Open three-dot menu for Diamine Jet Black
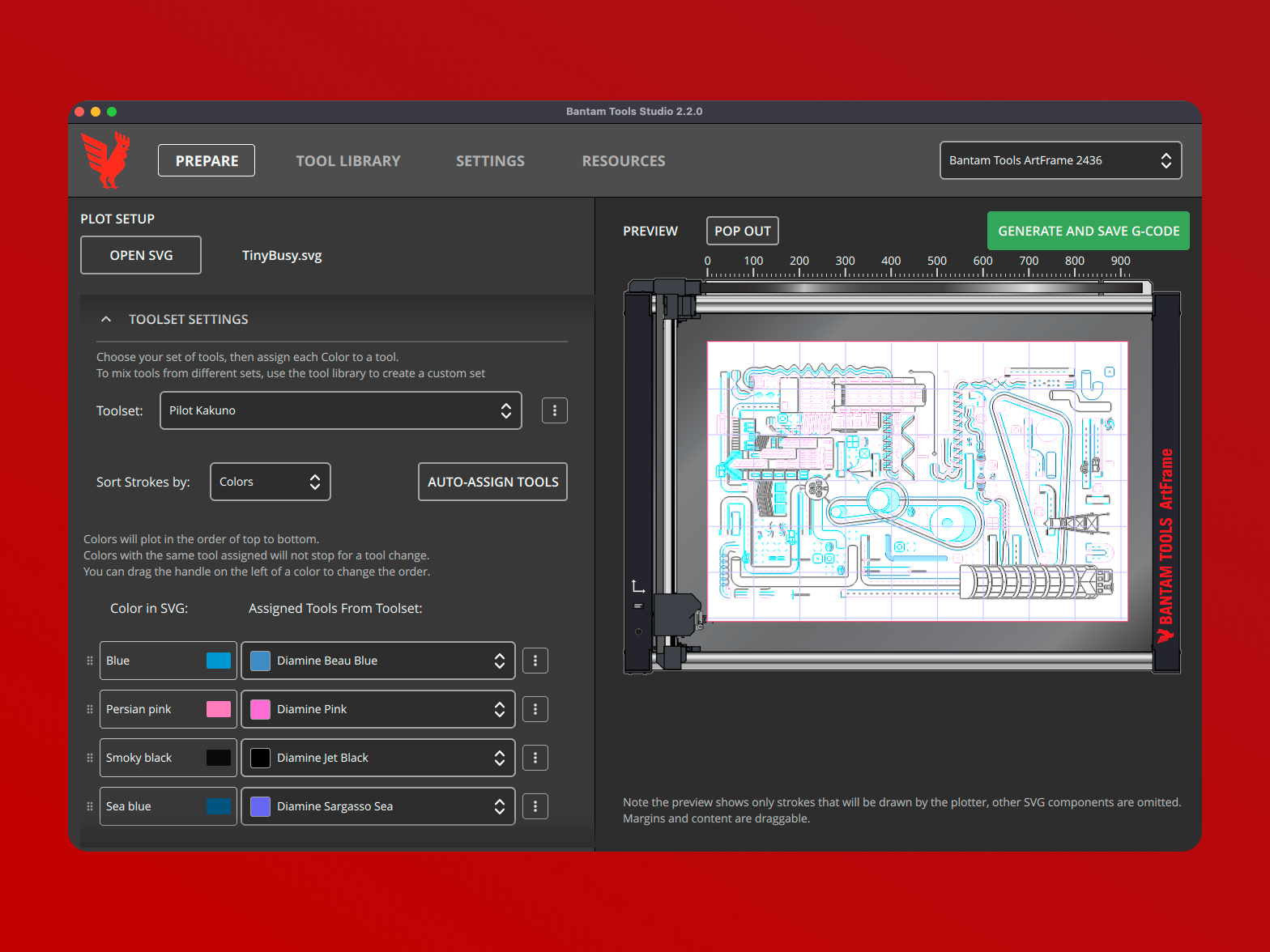The image size is (1270, 952). click(535, 758)
